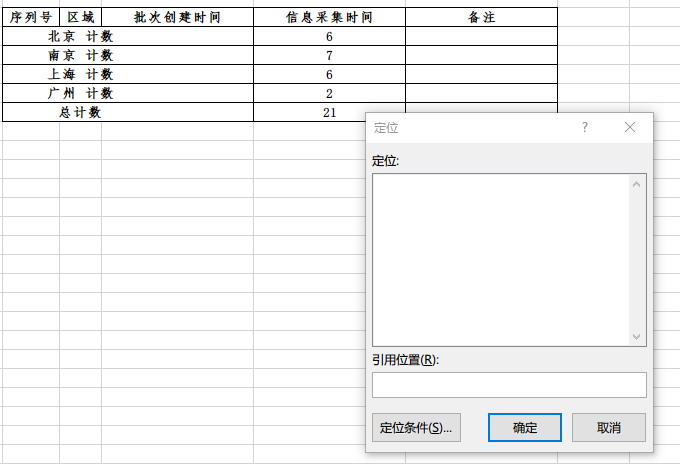
Task: Confirm with the 确定 button
Action: (525, 428)
